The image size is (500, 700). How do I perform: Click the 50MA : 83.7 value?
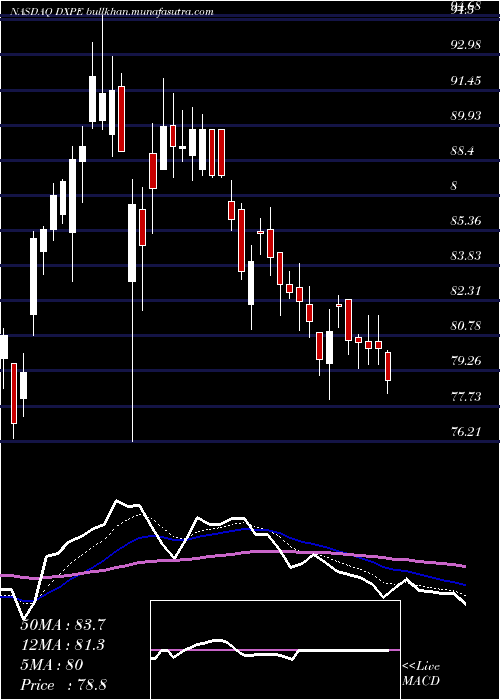(x=63, y=625)
